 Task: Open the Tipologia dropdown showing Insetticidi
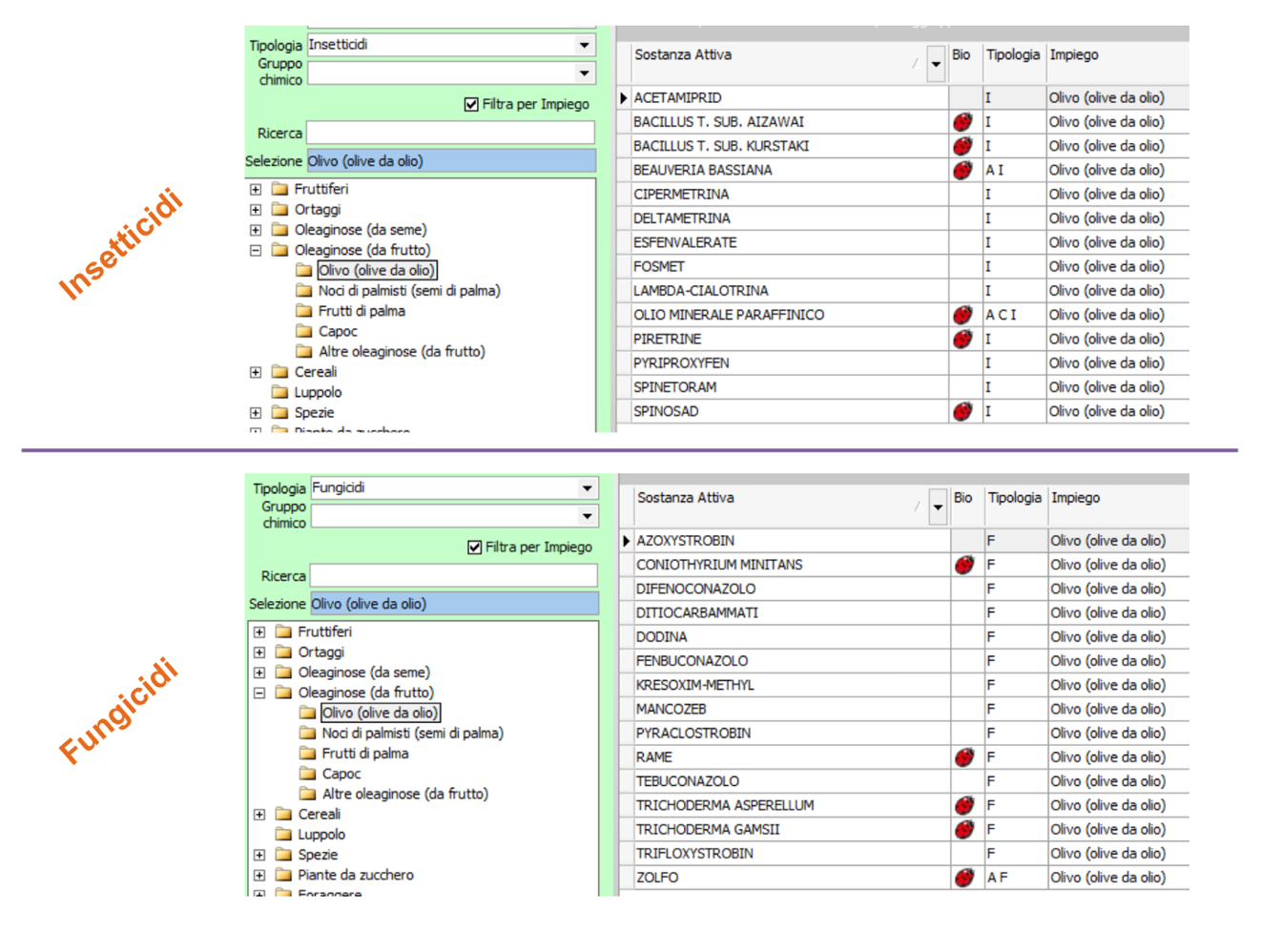pyautogui.click(x=584, y=45)
